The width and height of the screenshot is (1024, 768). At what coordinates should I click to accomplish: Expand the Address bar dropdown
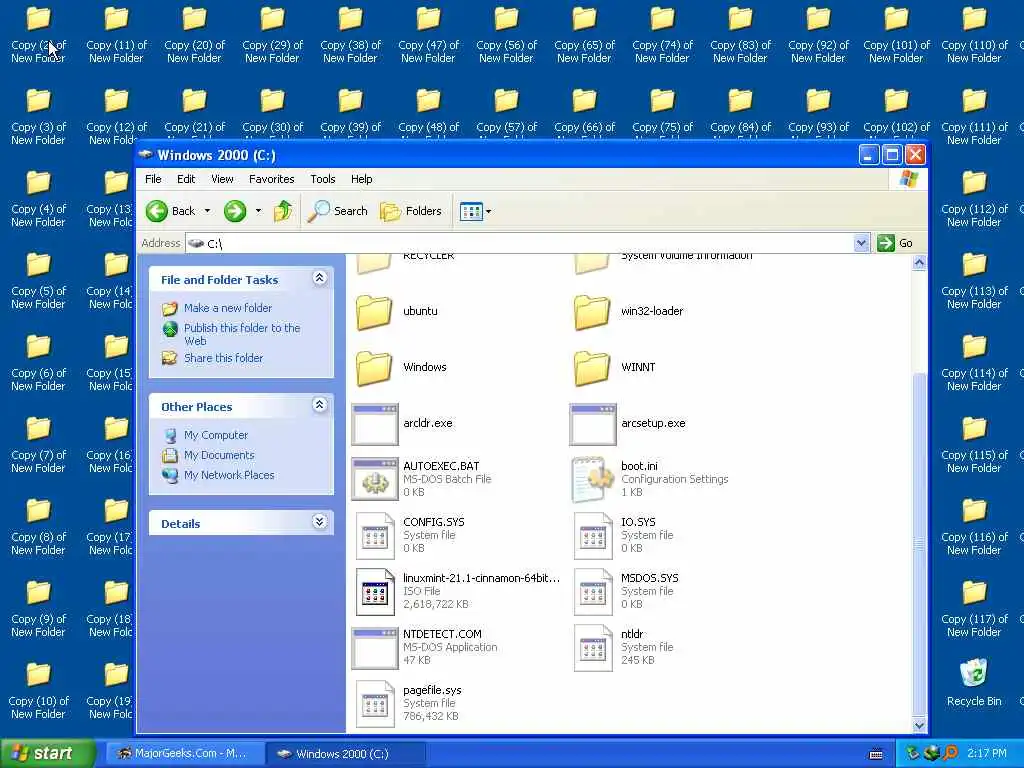pos(861,243)
